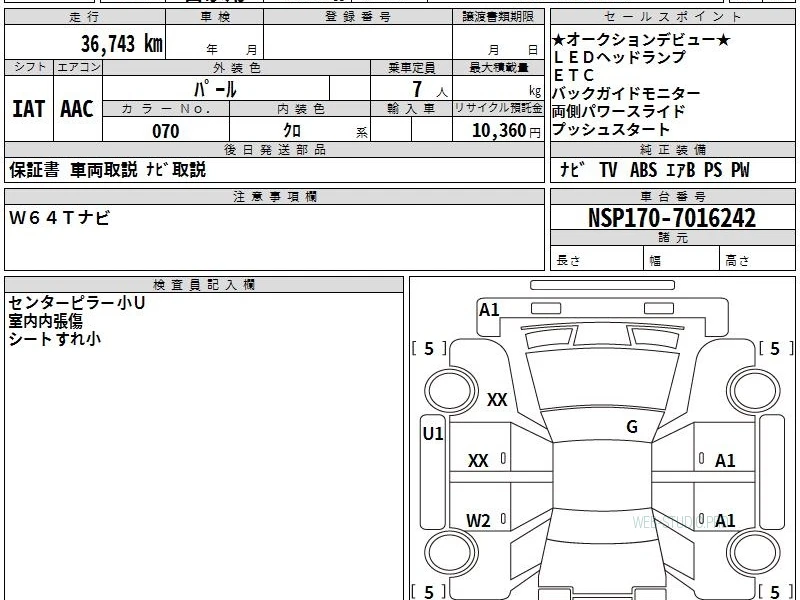
Task: Click the U1 mark on the diagram
Action: click(433, 434)
